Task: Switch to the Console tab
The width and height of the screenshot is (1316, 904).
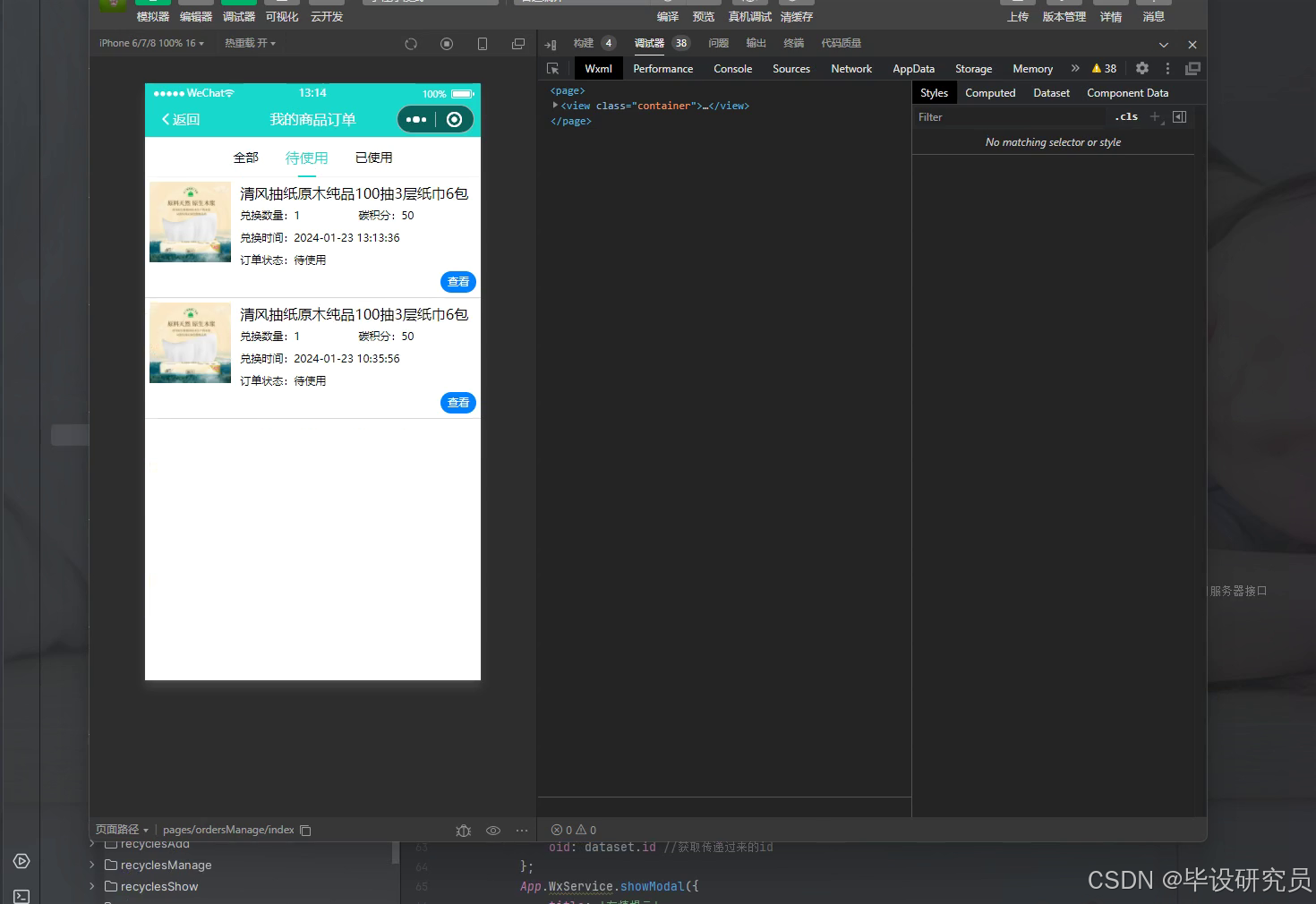Action: tap(733, 69)
